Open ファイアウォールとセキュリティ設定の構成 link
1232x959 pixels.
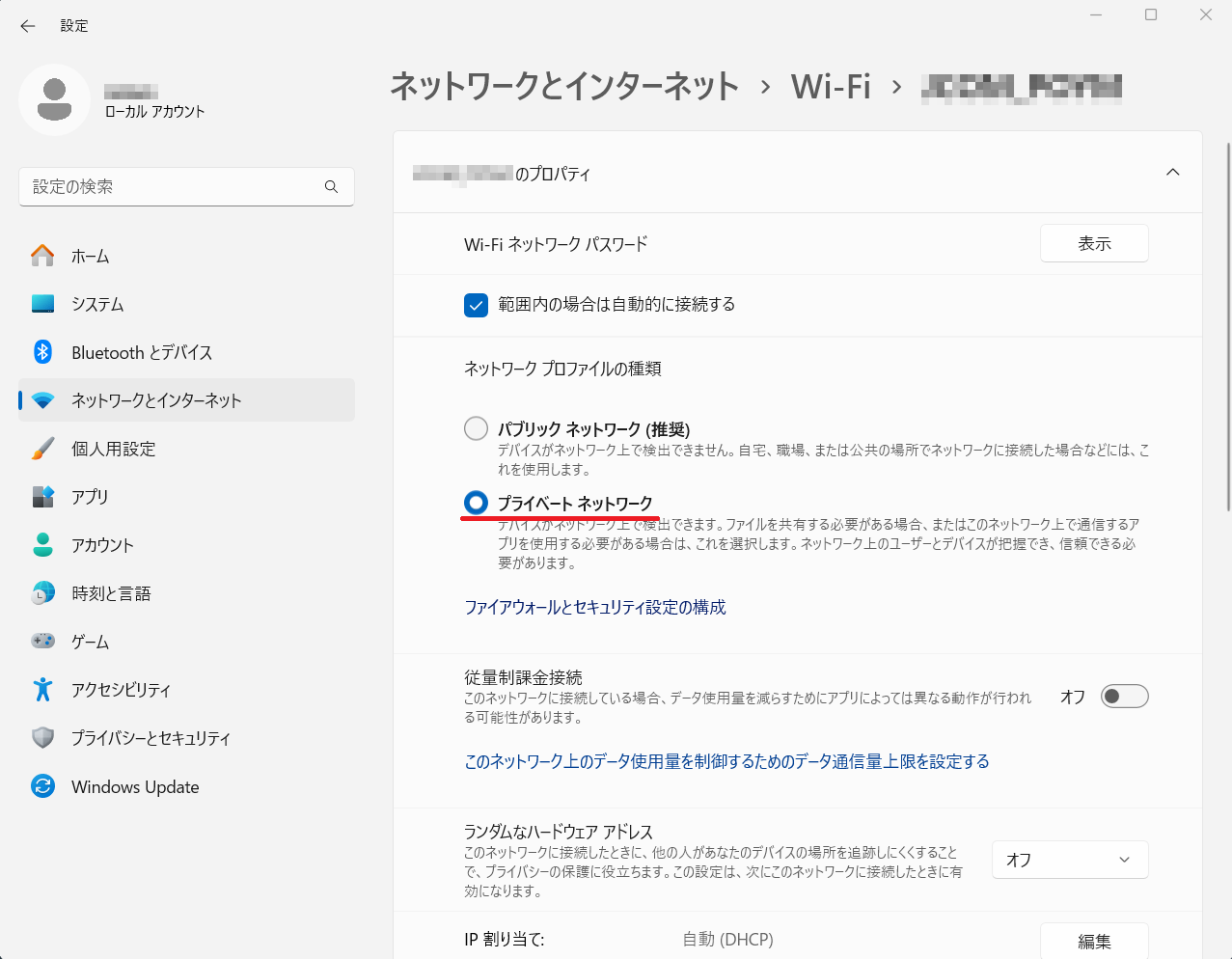click(595, 607)
